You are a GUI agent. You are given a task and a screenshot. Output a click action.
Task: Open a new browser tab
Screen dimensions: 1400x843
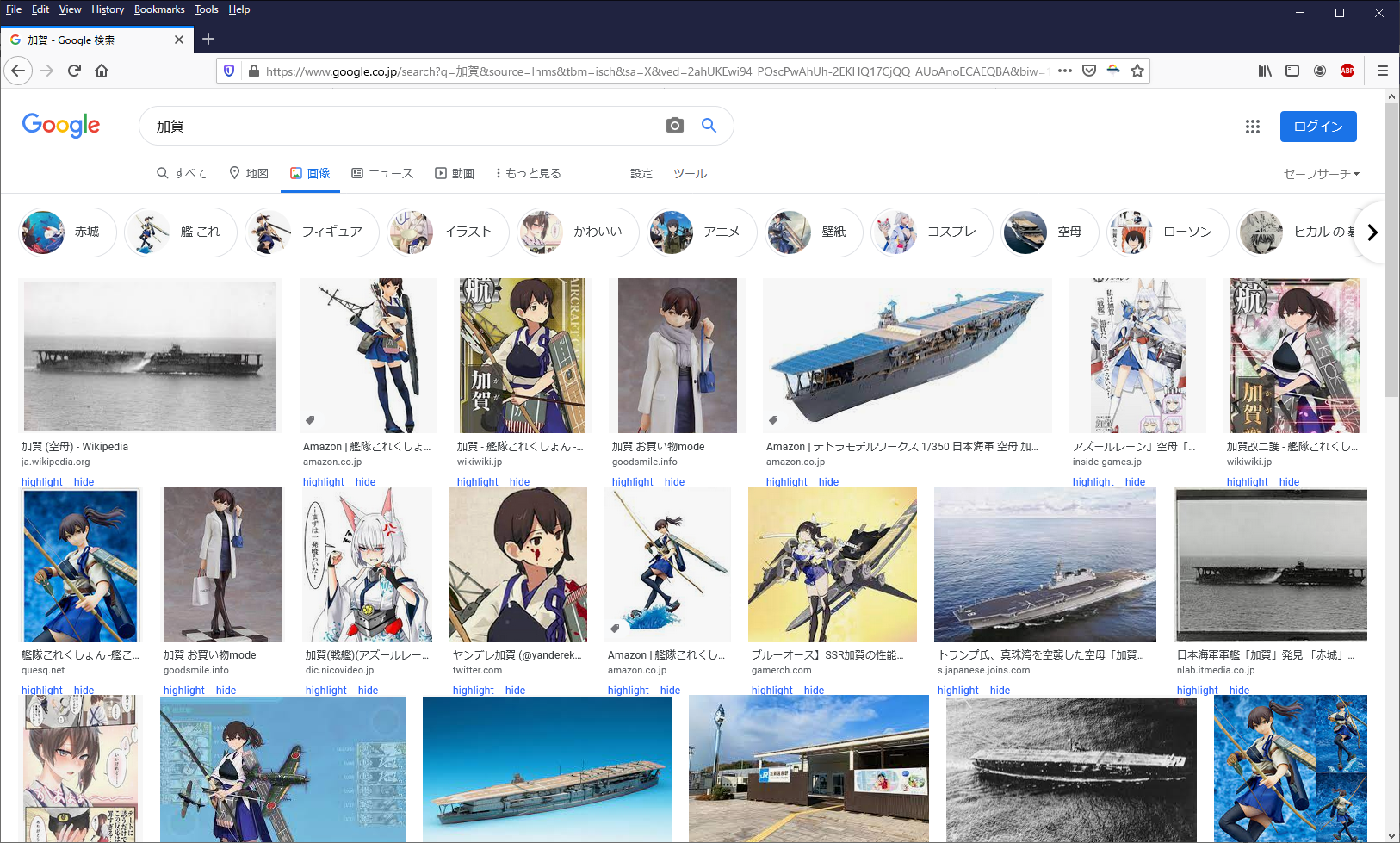[x=208, y=39]
